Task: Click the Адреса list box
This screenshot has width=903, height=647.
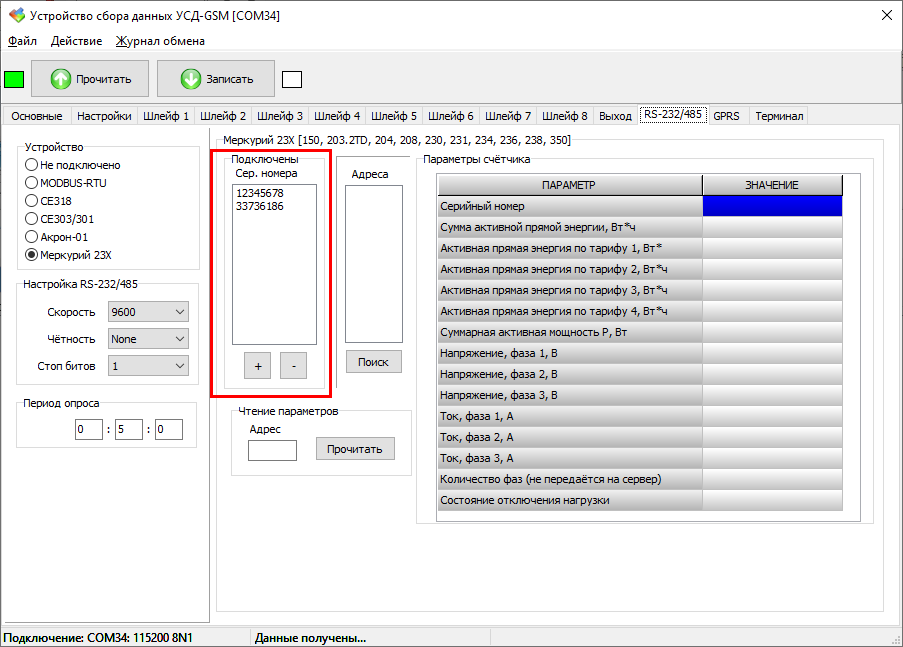Action: click(374, 264)
